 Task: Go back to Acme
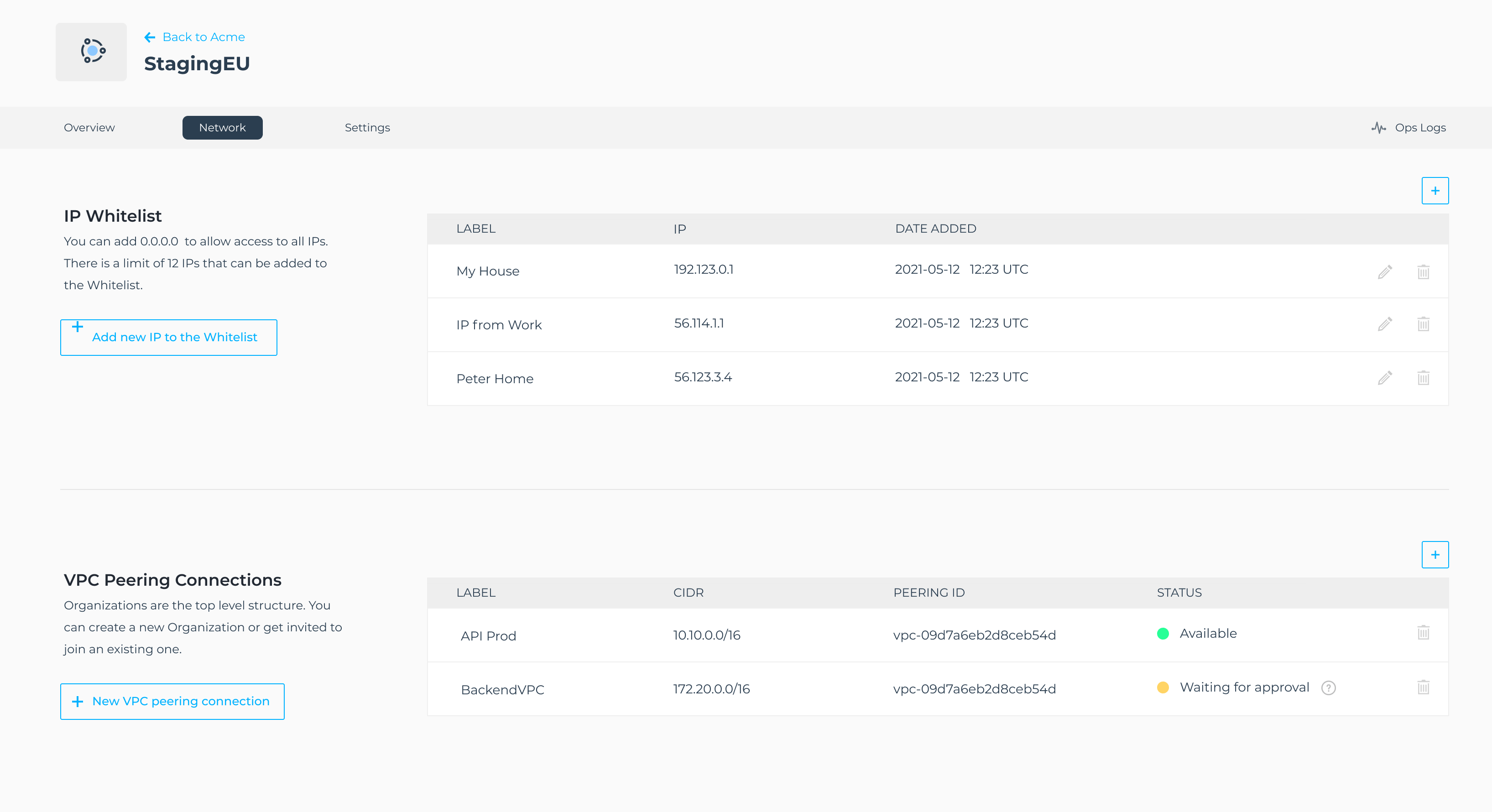coord(195,37)
